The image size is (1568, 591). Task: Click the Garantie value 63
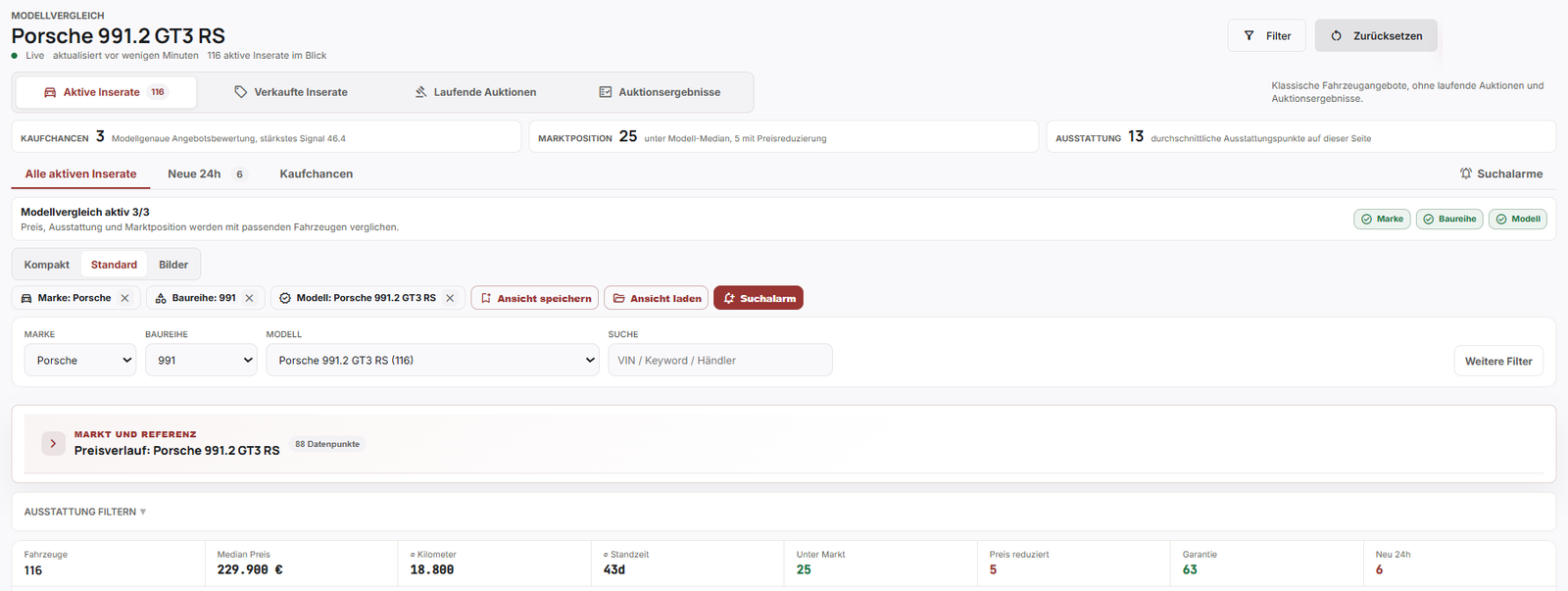click(1190, 569)
